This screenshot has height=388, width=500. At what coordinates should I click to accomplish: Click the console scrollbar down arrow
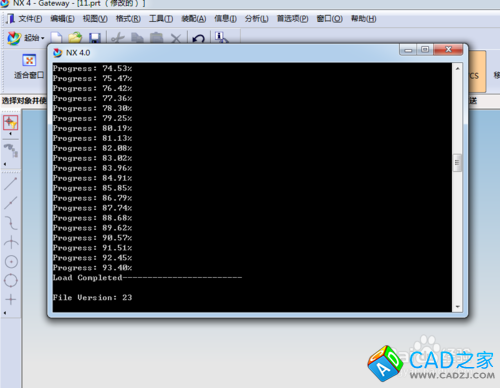coord(457,307)
